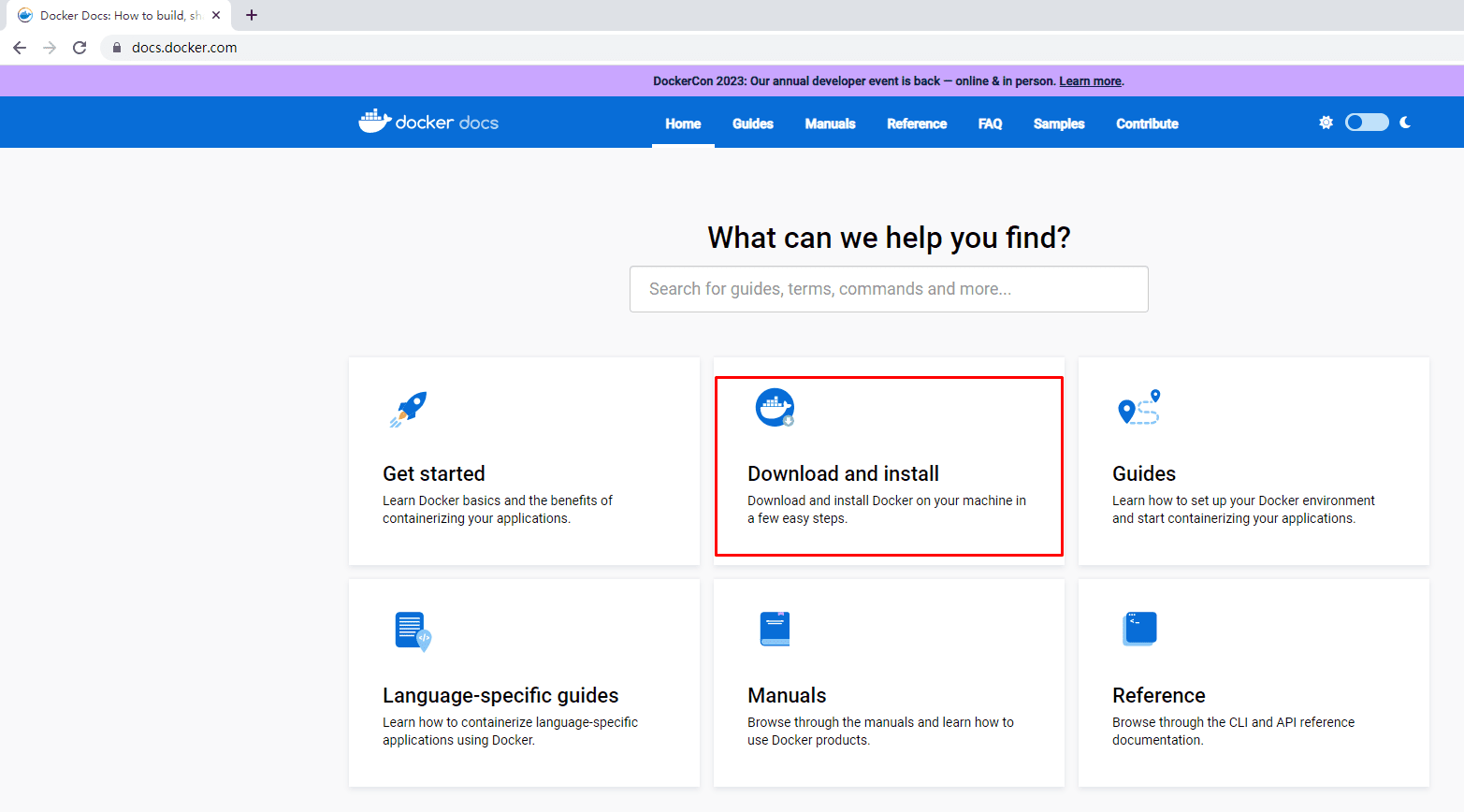Click the docs.docker.com address bar
Image resolution: width=1464 pixels, height=812 pixels.
tap(781, 48)
